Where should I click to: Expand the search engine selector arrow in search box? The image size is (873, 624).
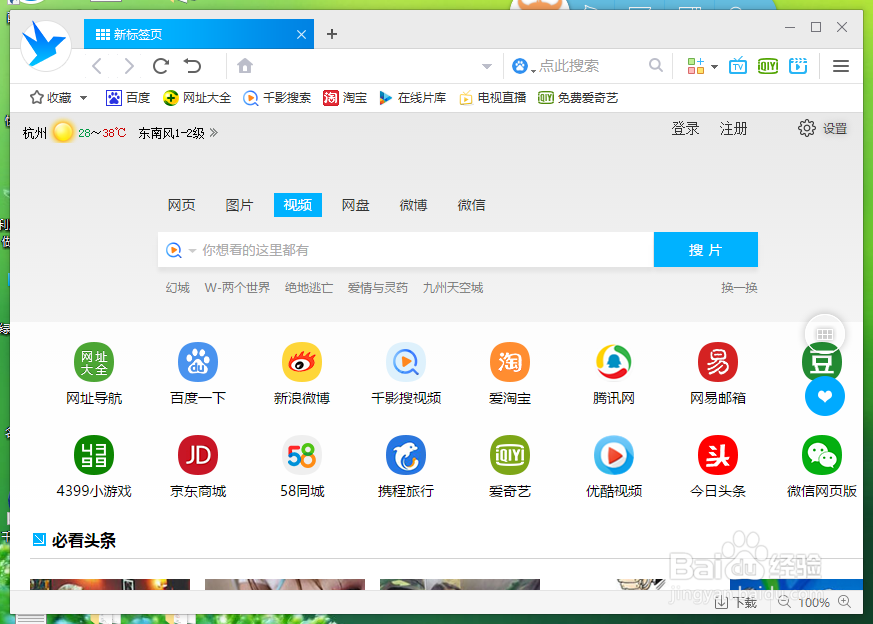(x=192, y=250)
